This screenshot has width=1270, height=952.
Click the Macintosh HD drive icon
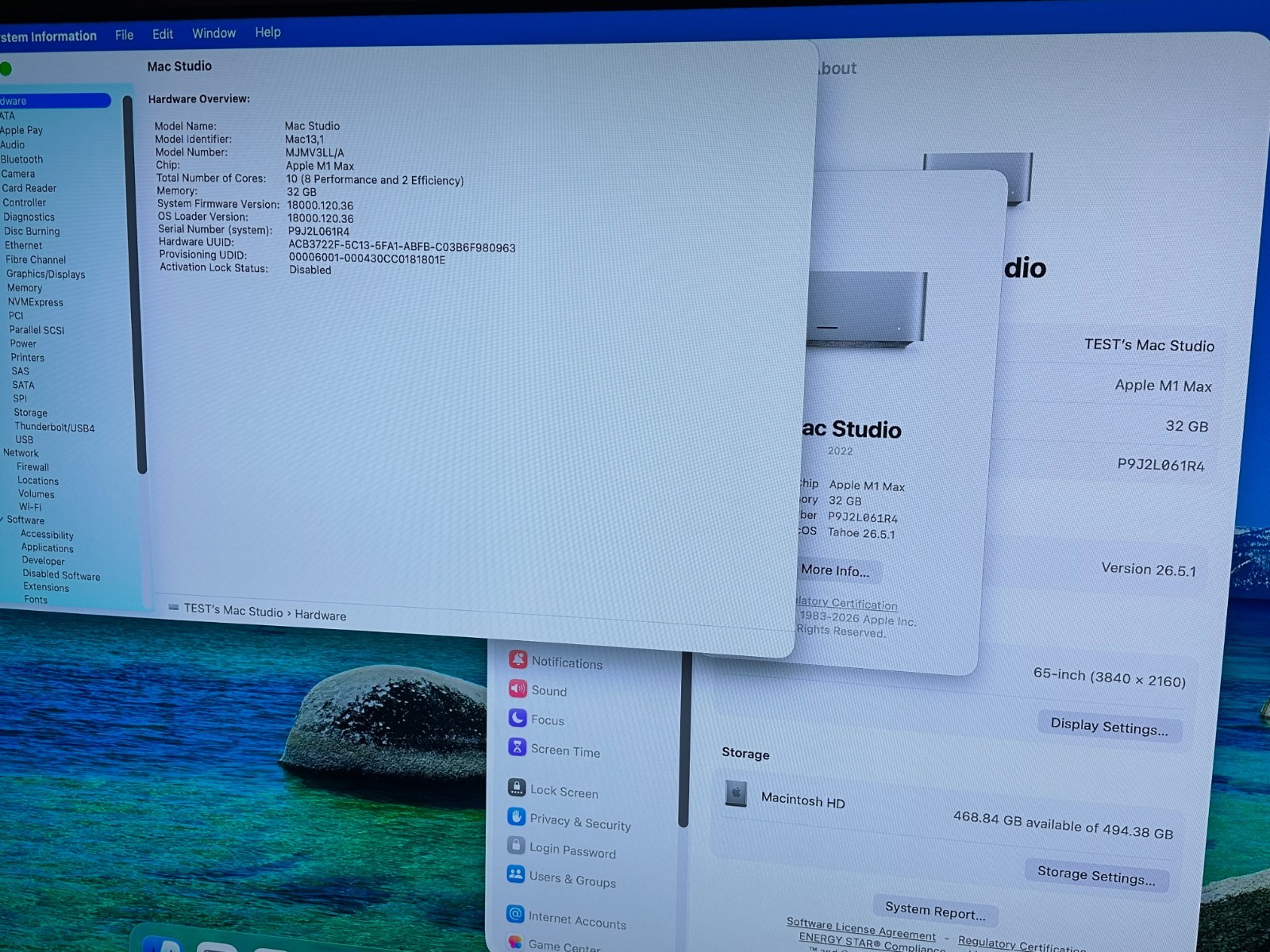pos(736,793)
